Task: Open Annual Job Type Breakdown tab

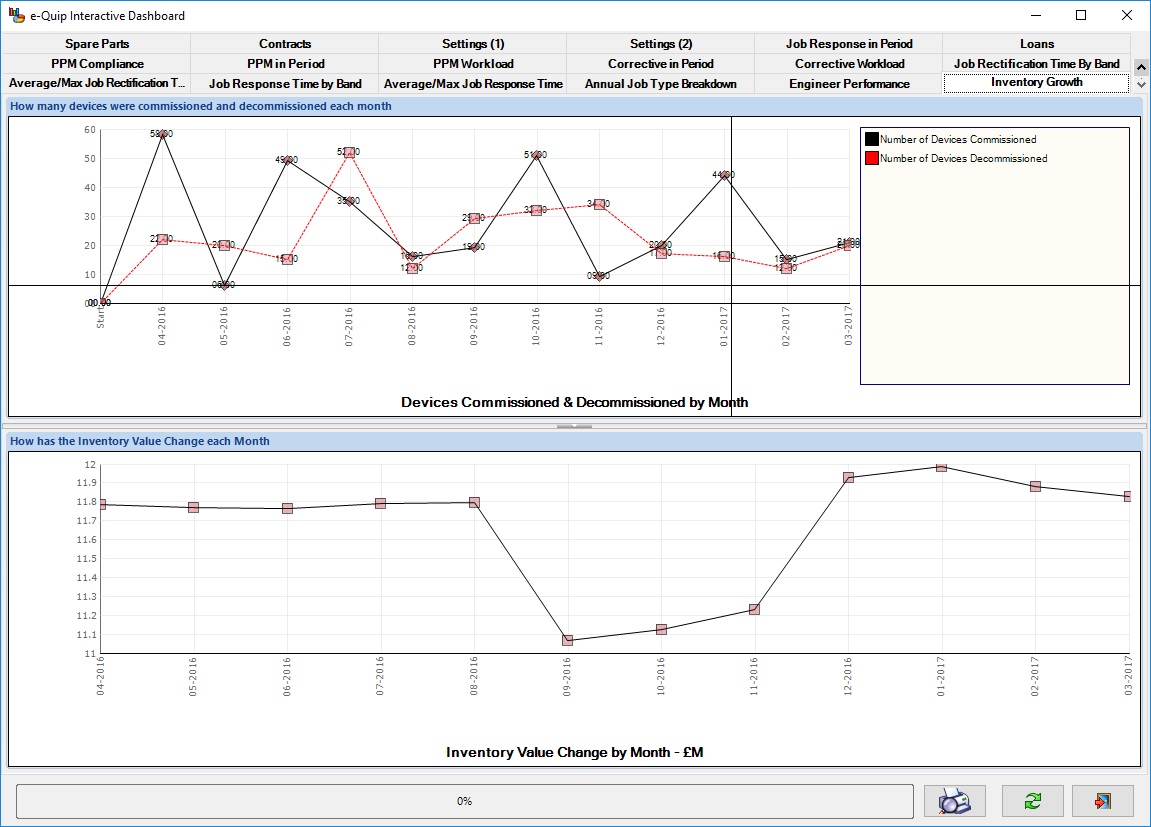Action: [x=661, y=84]
